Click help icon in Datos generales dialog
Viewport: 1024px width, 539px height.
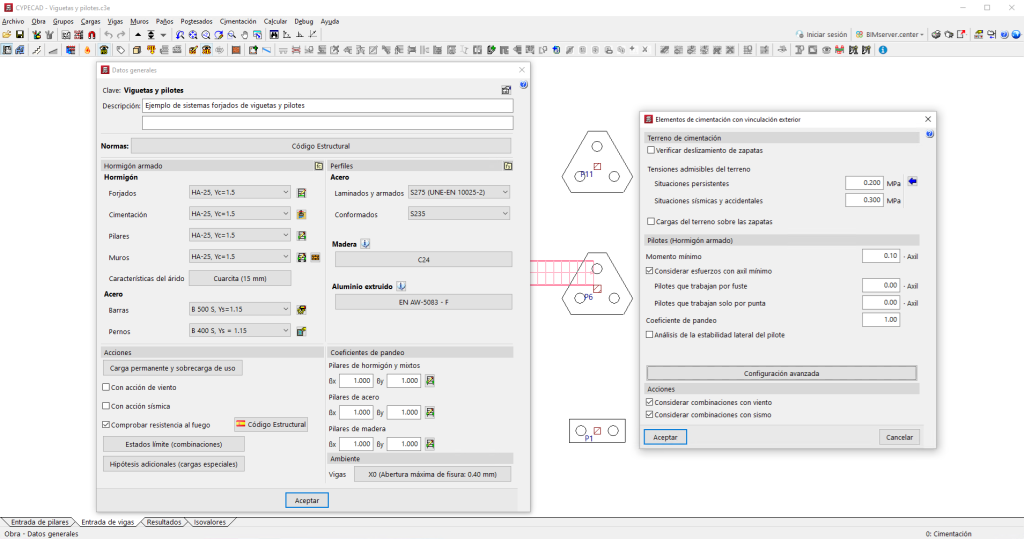tap(524, 85)
